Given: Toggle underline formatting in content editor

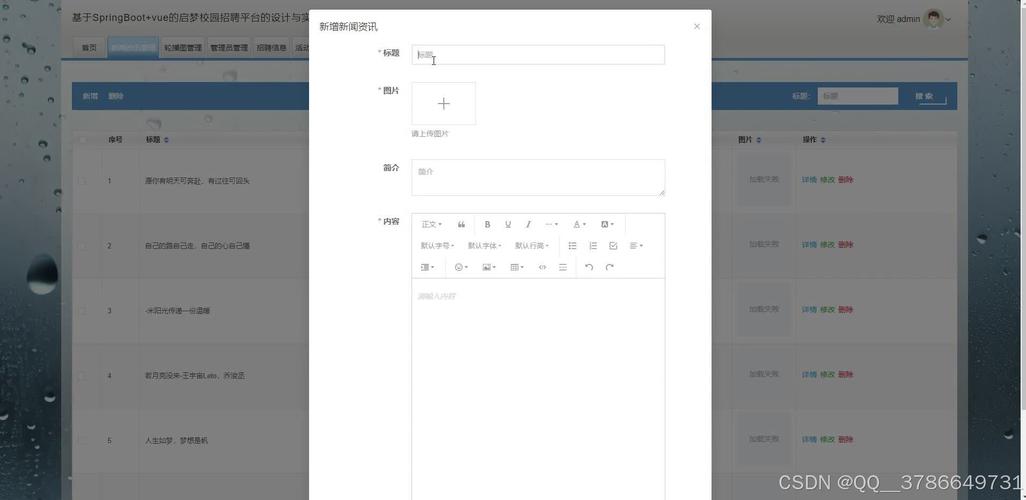Looking at the screenshot, I should [508, 224].
